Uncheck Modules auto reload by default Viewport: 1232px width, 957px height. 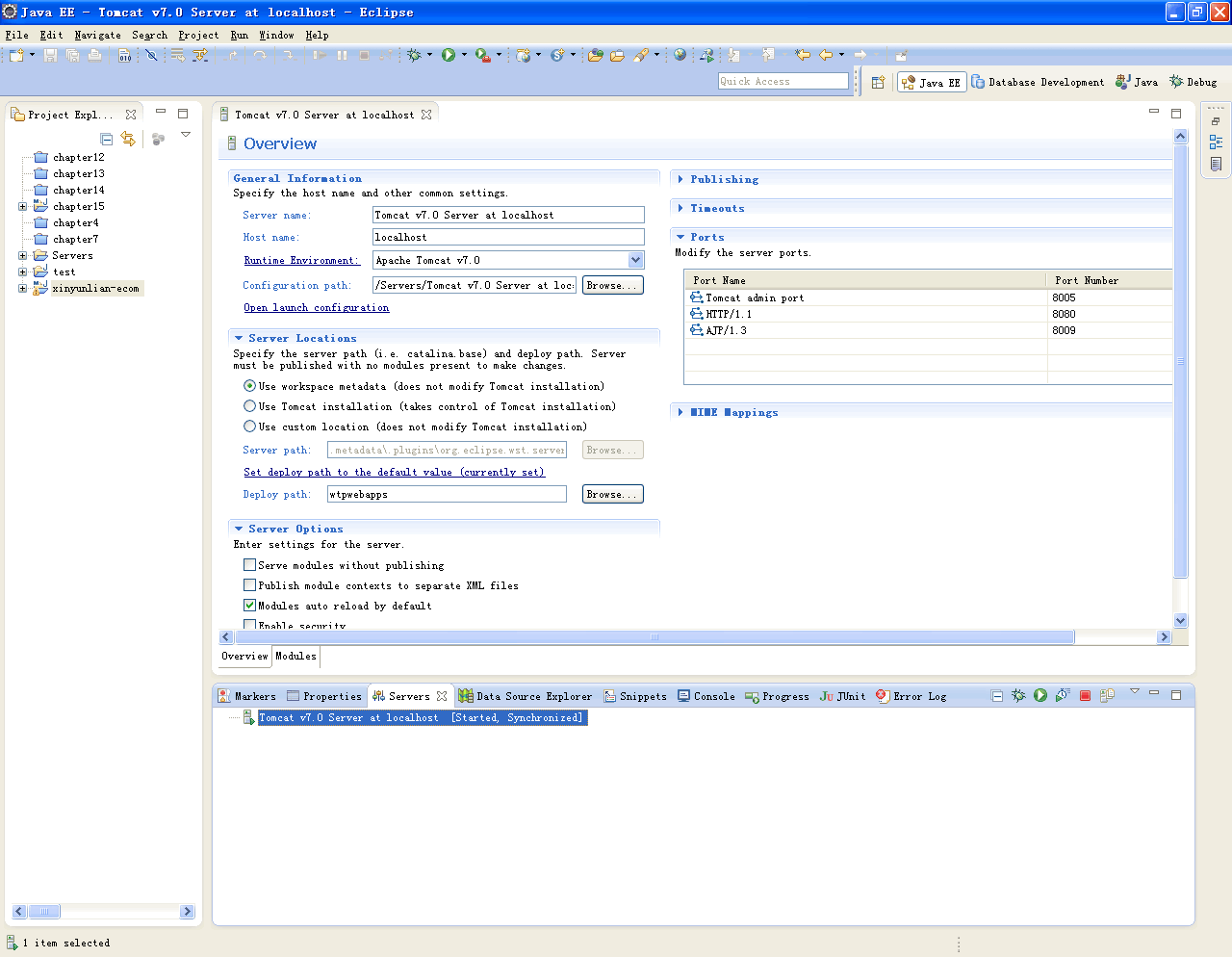click(x=249, y=606)
